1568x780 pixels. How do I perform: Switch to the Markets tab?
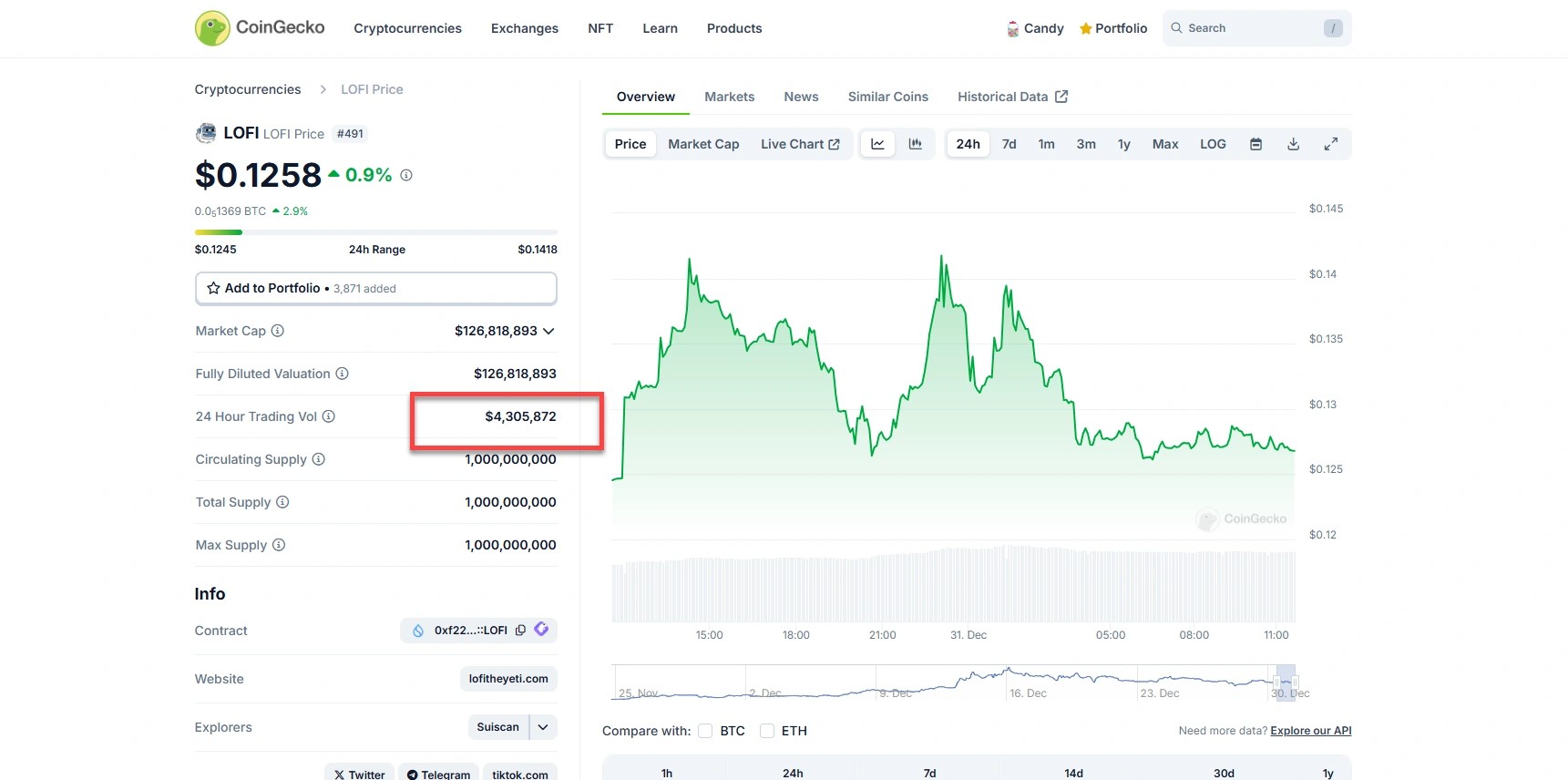pyautogui.click(x=729, y=97)
